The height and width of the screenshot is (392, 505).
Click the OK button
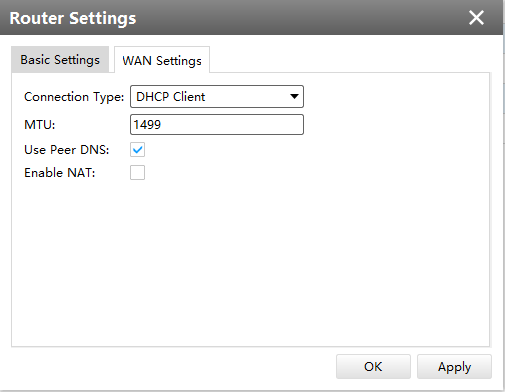(373, 367)
